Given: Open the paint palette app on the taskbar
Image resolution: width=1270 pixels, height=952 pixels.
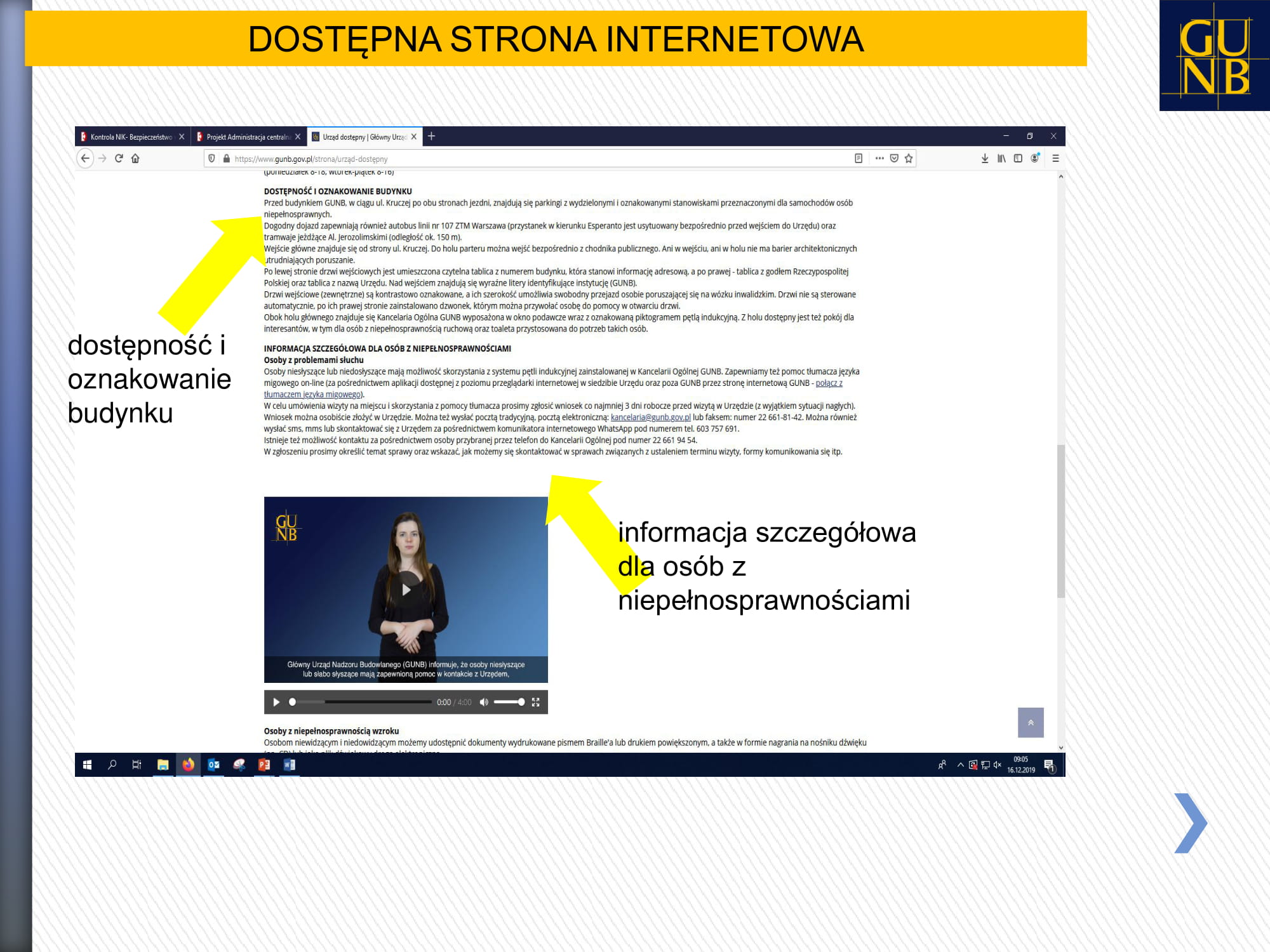Looking at the screenshot, I should click(x=239, y=765).
